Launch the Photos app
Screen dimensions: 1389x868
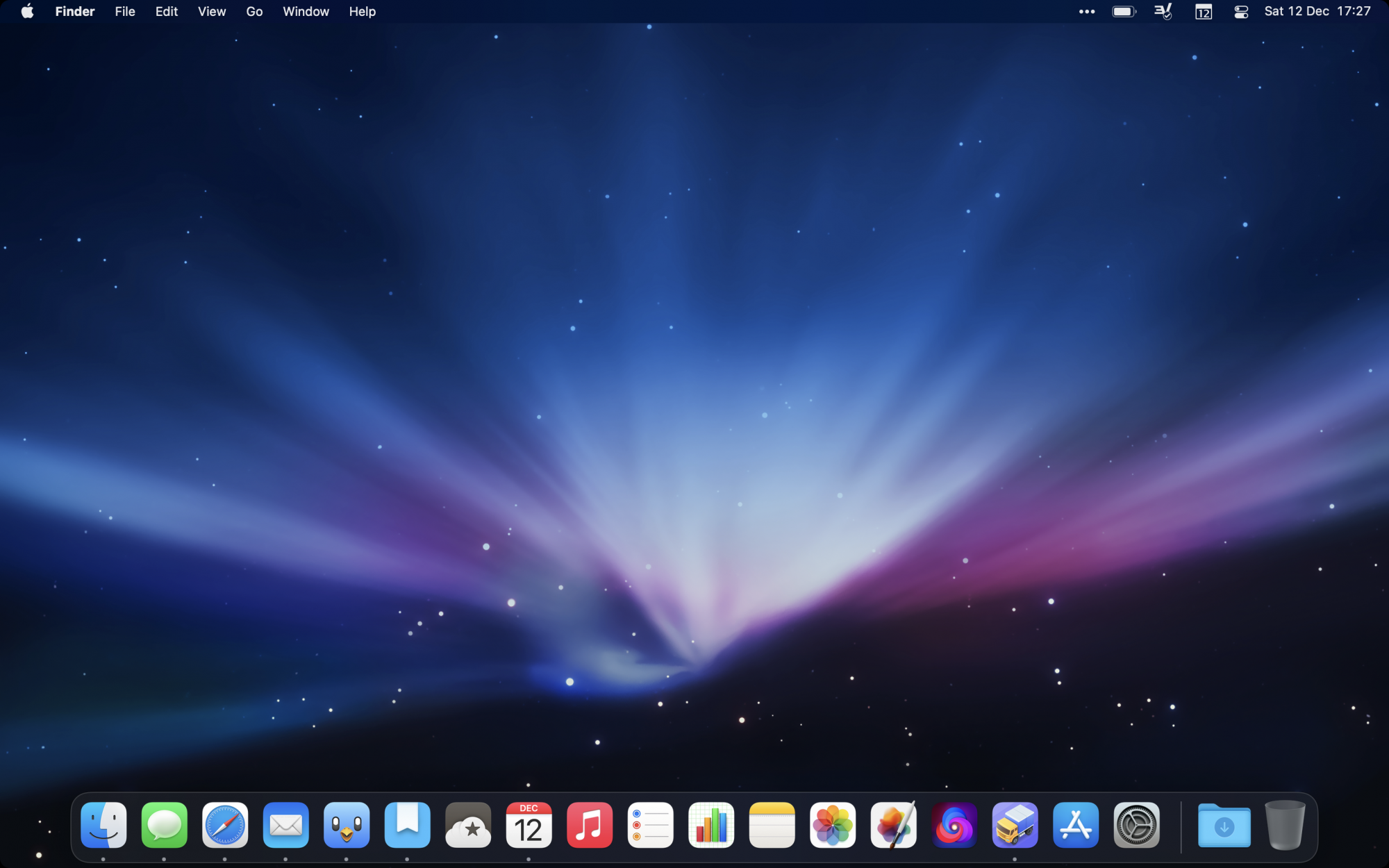[833, 825]
